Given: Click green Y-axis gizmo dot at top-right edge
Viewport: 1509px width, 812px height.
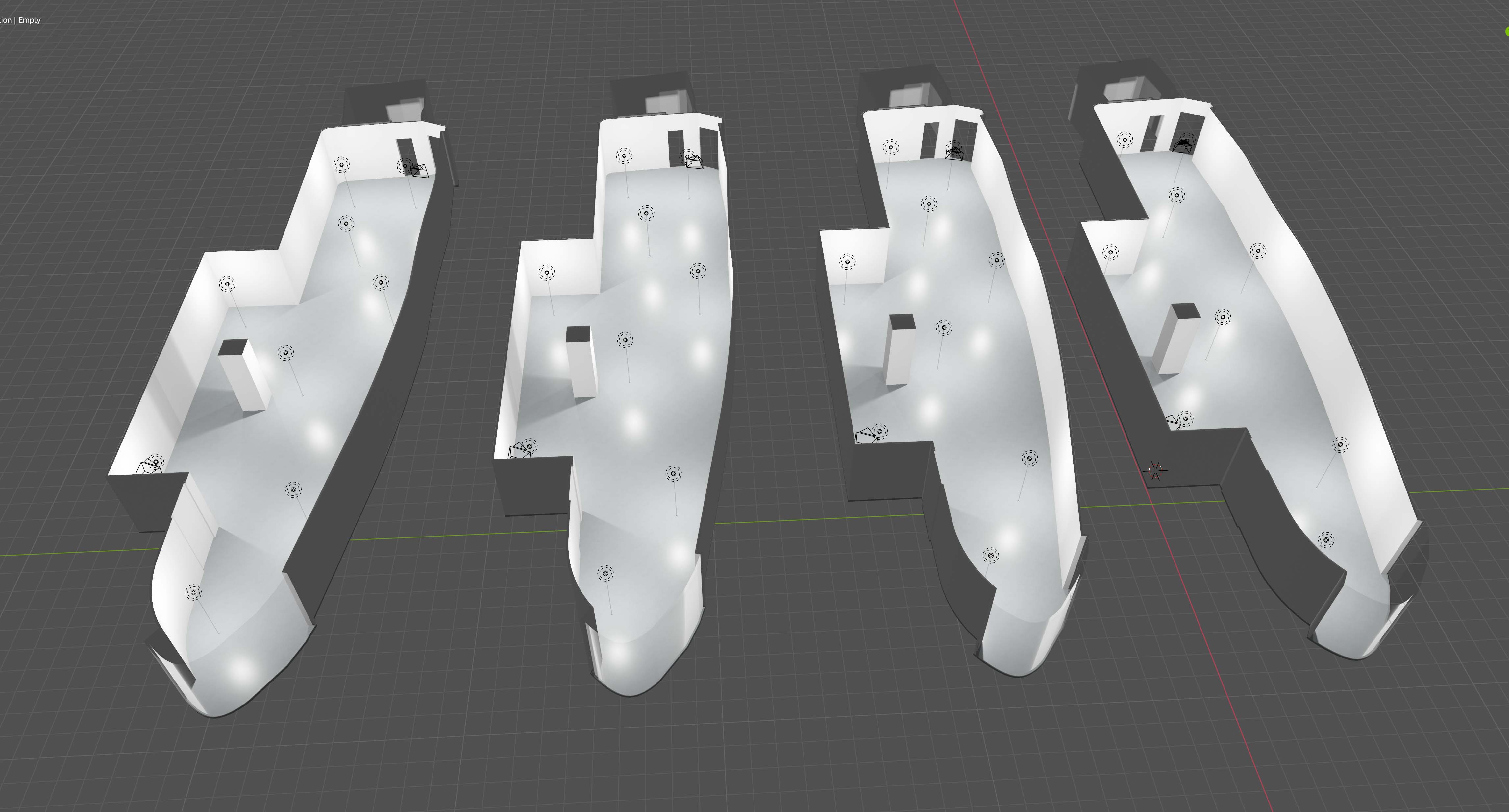Looking at the screenshot, I should click(x=1507, y=31).
